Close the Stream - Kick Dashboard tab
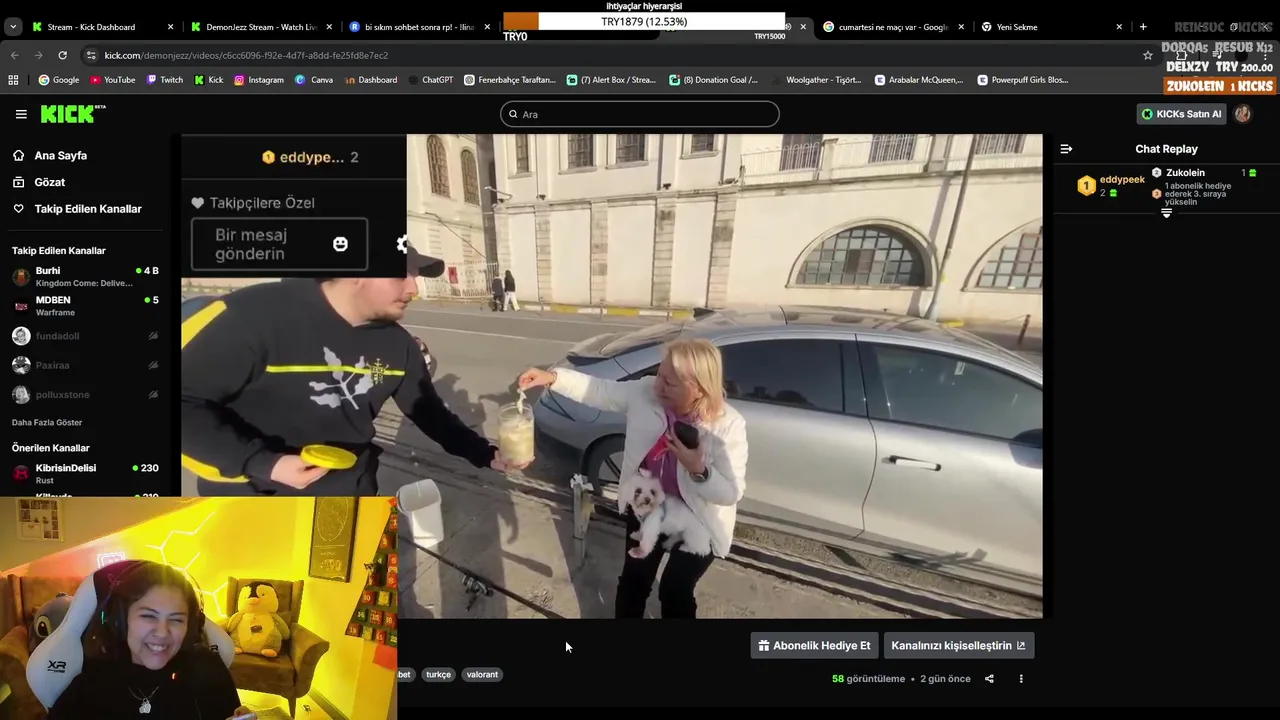The image size is (1280, 720). coord(170,27)
